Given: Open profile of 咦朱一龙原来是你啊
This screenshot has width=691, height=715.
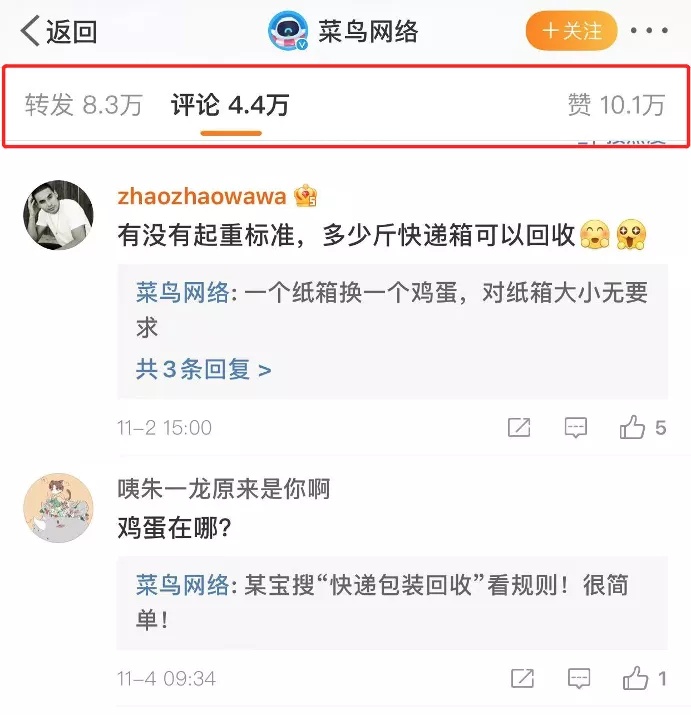Looking at the screenshot, I should coord(223,489).
